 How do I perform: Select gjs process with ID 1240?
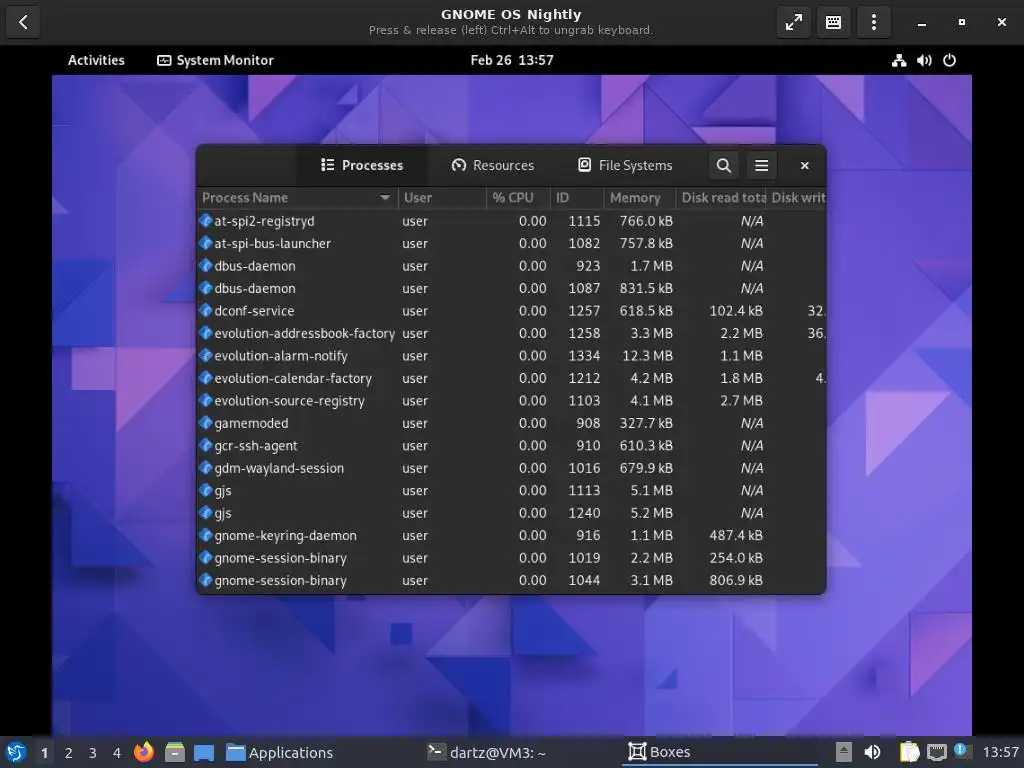[511, 513]
